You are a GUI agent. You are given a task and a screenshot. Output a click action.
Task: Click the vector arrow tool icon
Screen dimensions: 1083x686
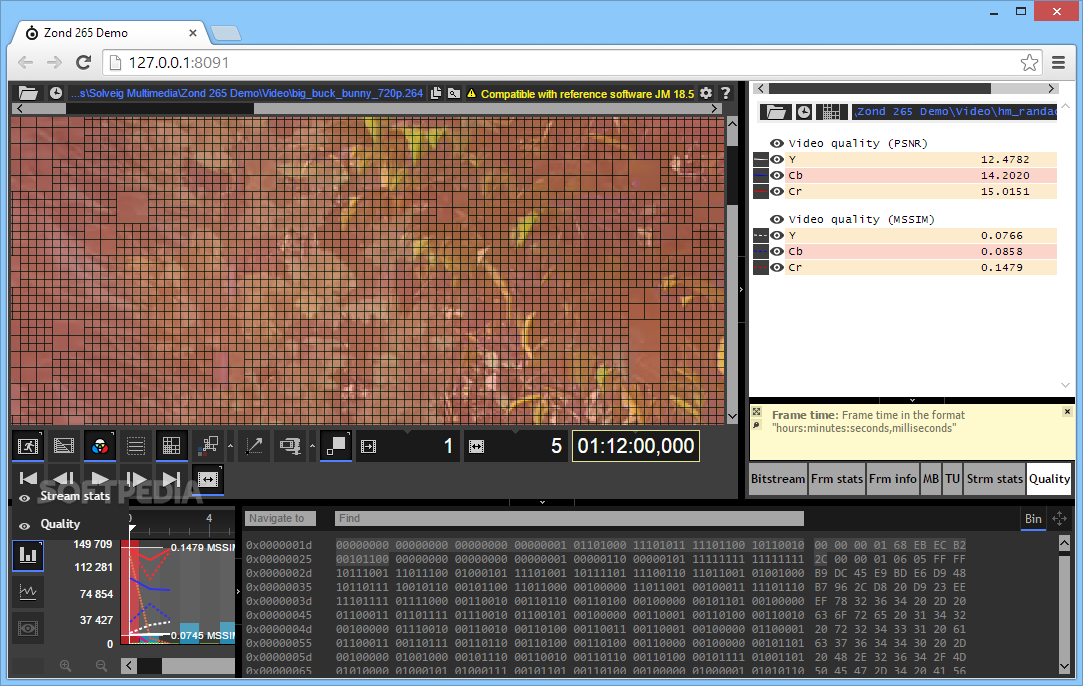pyautogui.click(x=253, y=446)
